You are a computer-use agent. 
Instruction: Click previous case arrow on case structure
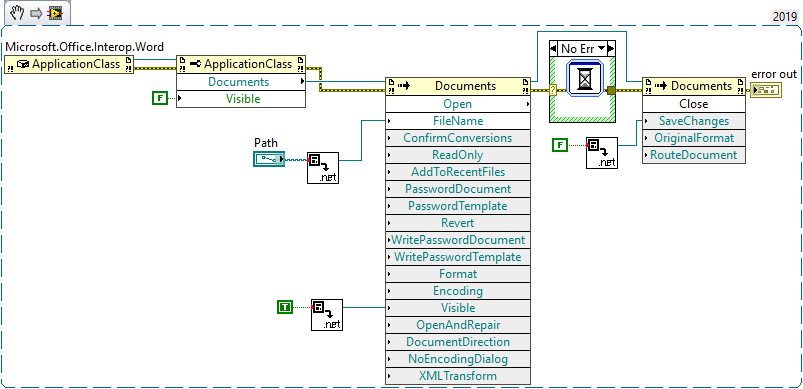[x=553, y=49]
